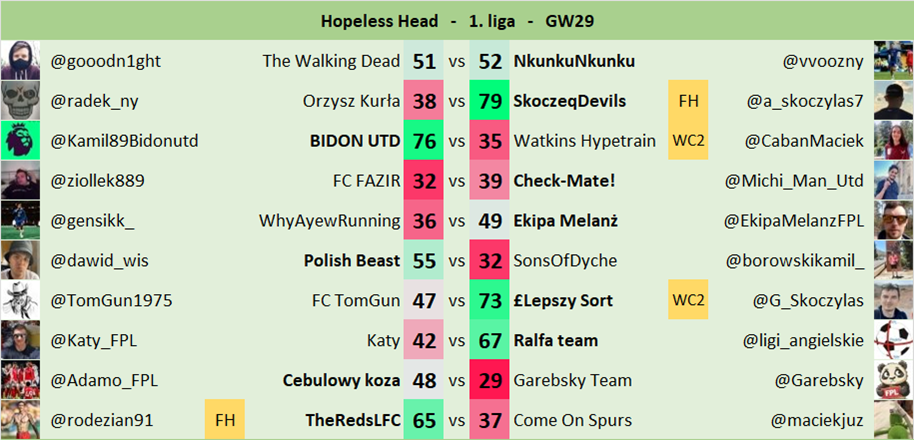
Task: Click the FH chip badge for SkoczeqDevils
Action: click(688, 101)
